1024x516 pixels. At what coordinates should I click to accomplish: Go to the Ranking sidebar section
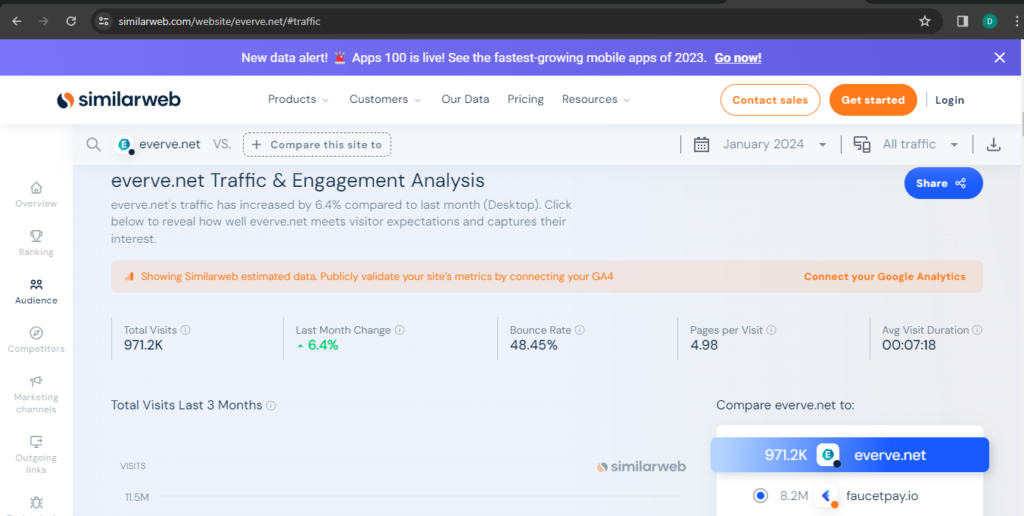(x=36, y=243)
